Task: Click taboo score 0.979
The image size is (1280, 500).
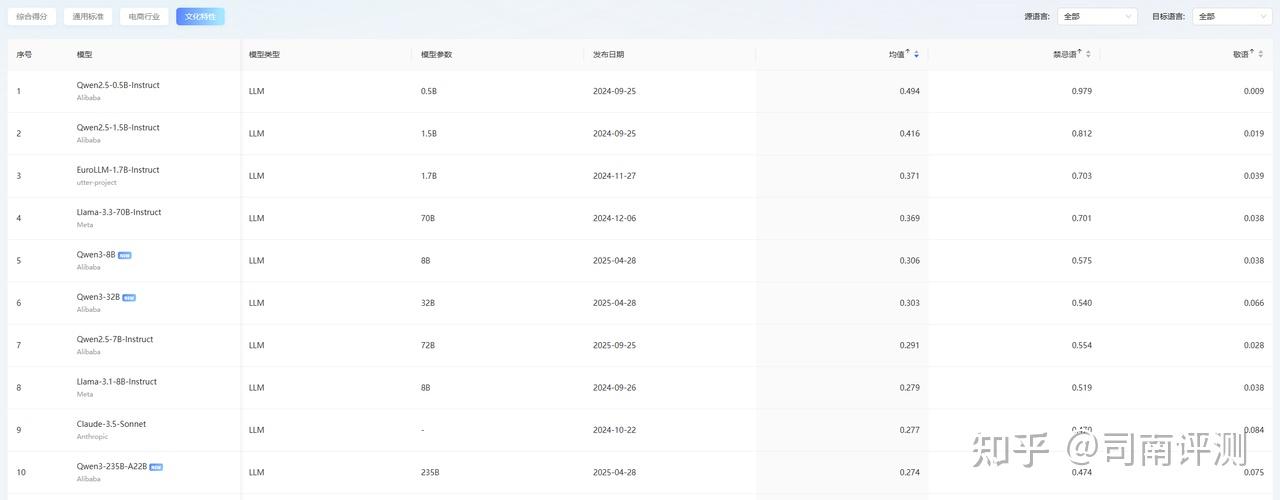Action: tap(1081, 91)
